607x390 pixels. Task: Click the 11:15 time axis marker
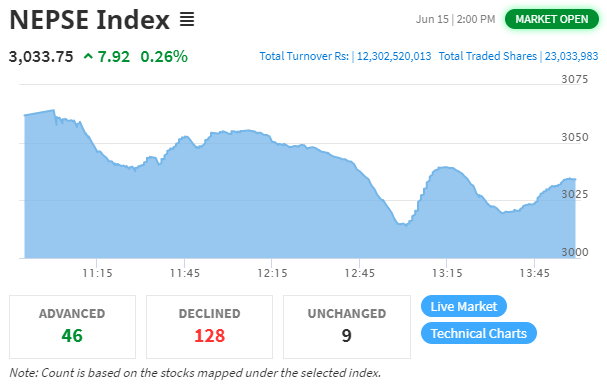pos(97,273)
